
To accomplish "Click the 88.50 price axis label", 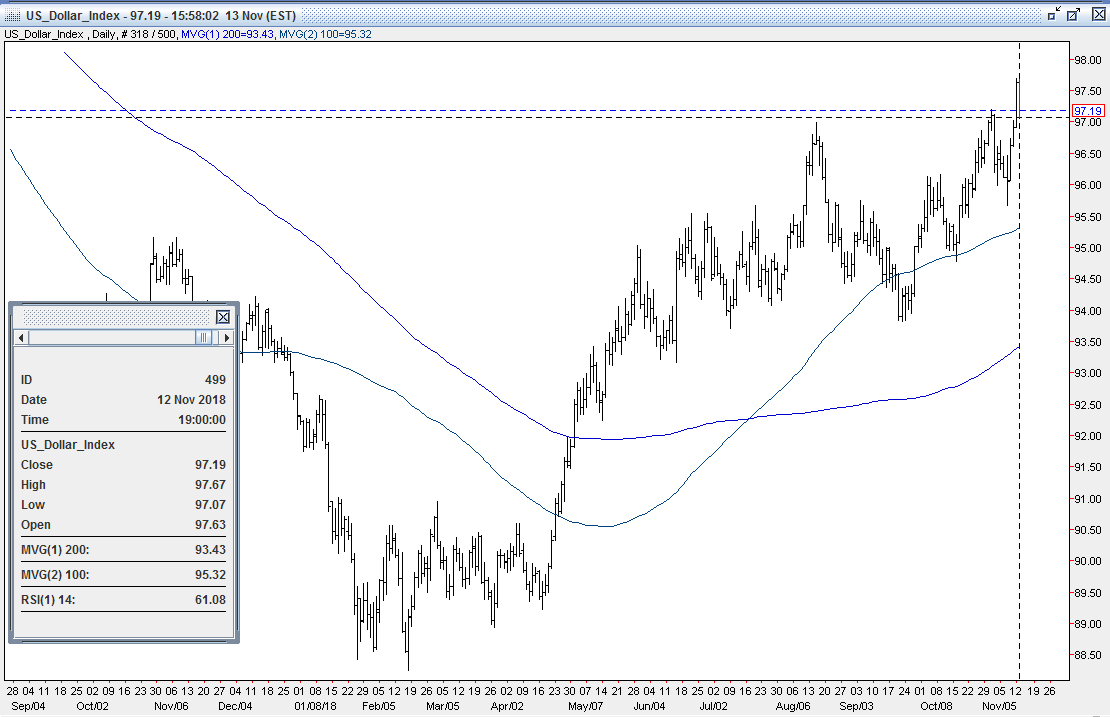I will (1088, 655).
